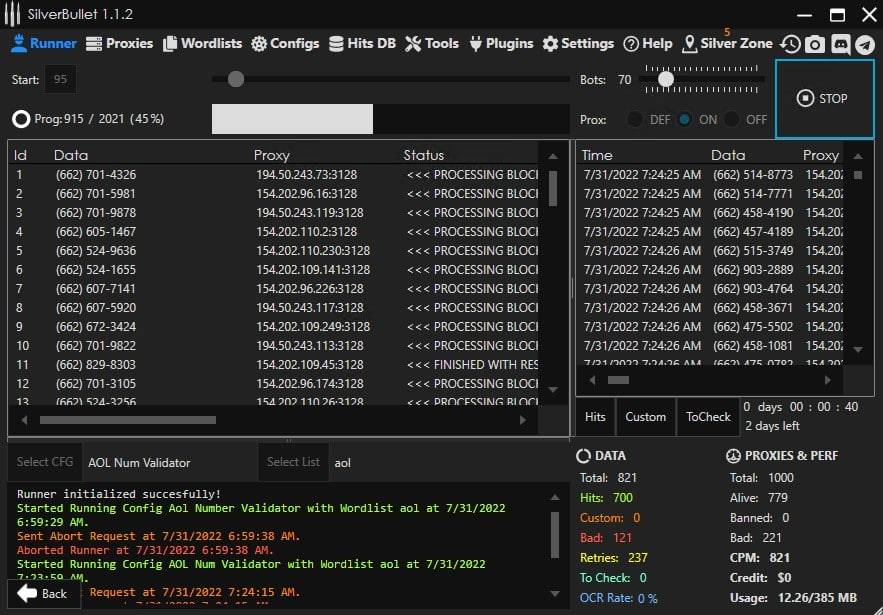Adjust the Bots count slider handle
The image size is (883, 615).
(x=665, y=79)
